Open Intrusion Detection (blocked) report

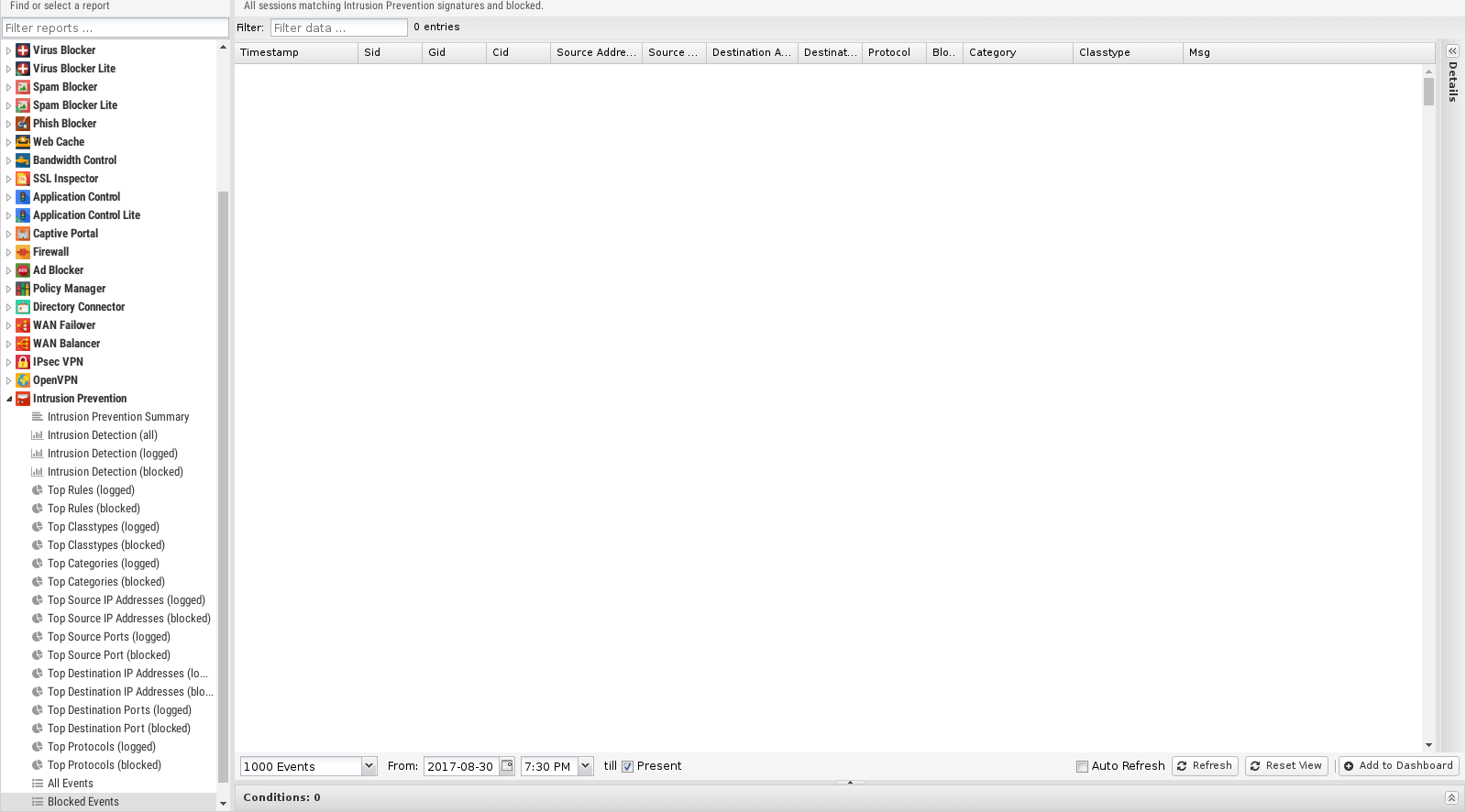click(x=116, y=472)
